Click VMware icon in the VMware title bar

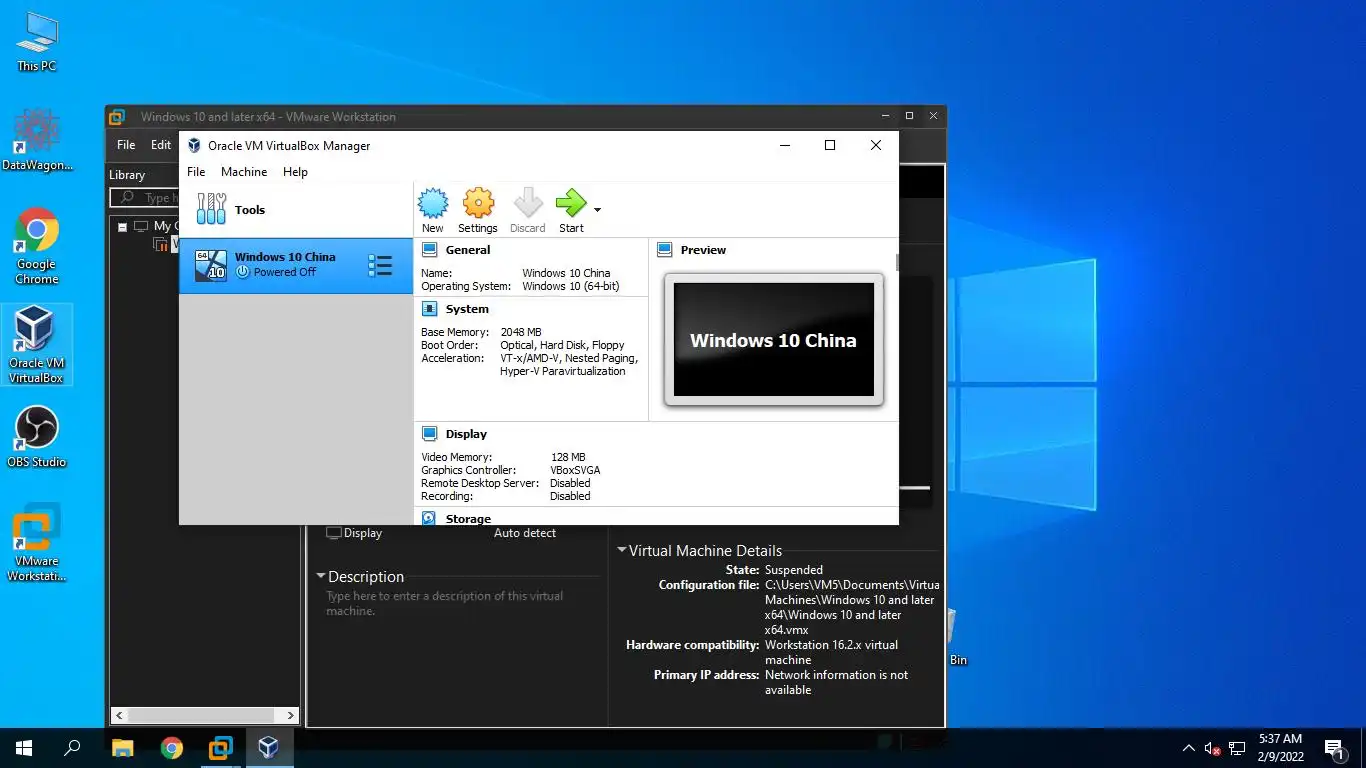117,117
